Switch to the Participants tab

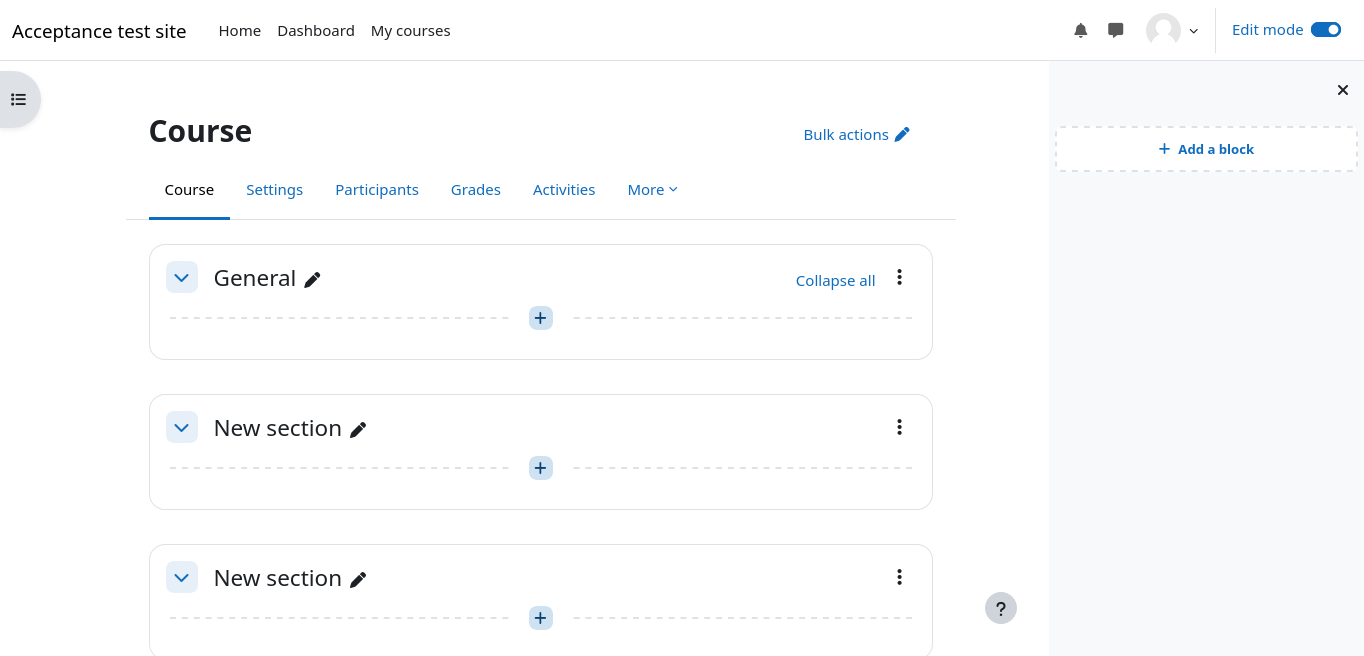coord(377,190)
